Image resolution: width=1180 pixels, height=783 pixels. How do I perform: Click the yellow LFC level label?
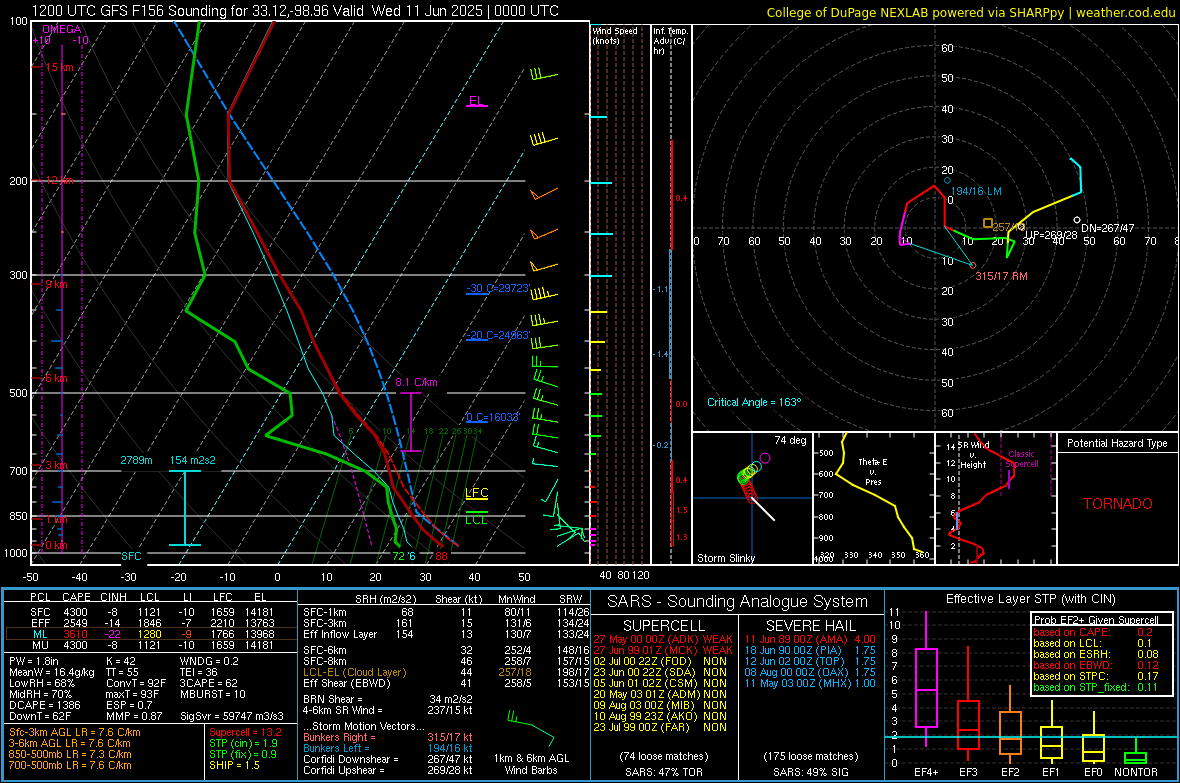coord(476,493)
